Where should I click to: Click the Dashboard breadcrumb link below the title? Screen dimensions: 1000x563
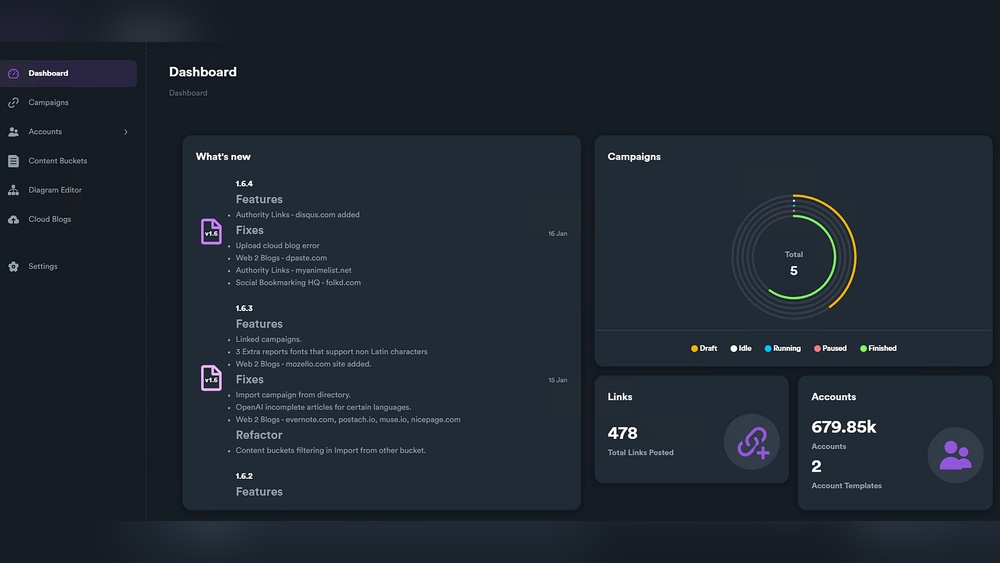(188, 93)
